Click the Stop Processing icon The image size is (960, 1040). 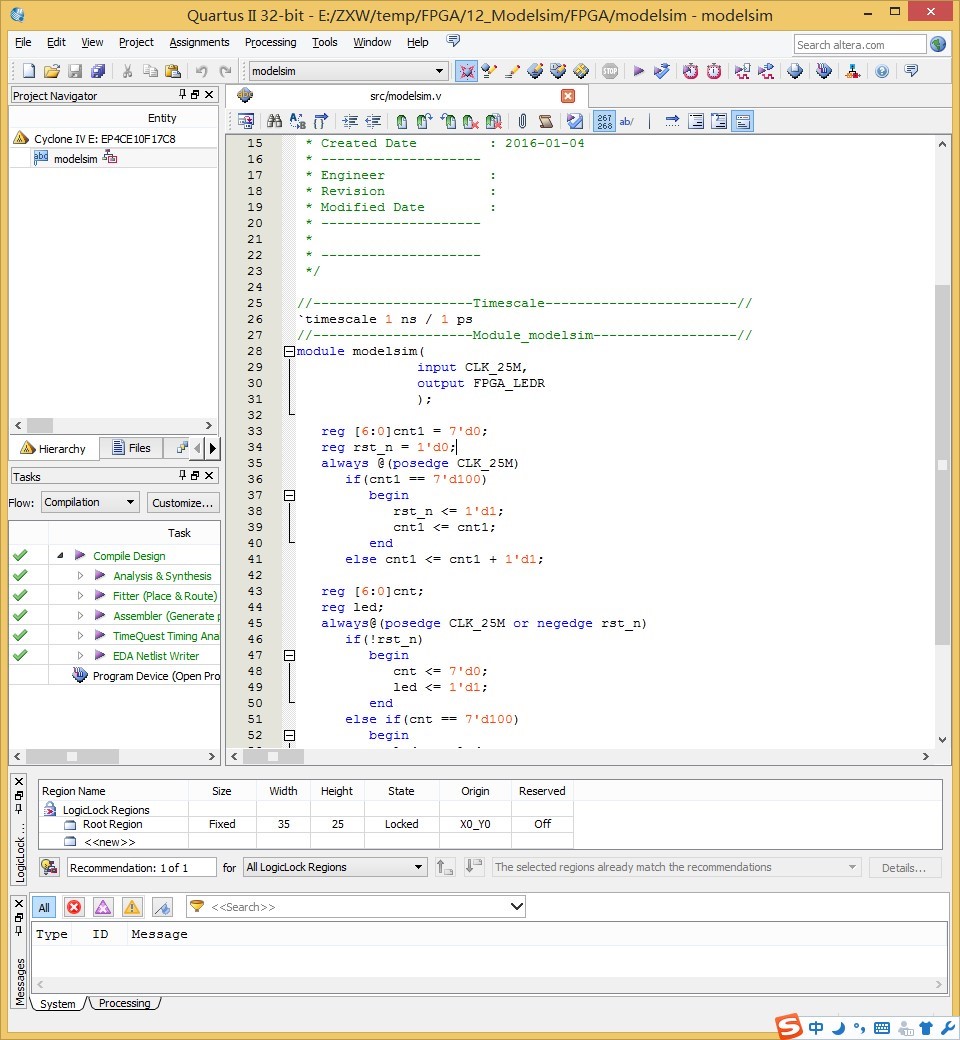pos(610,71)
